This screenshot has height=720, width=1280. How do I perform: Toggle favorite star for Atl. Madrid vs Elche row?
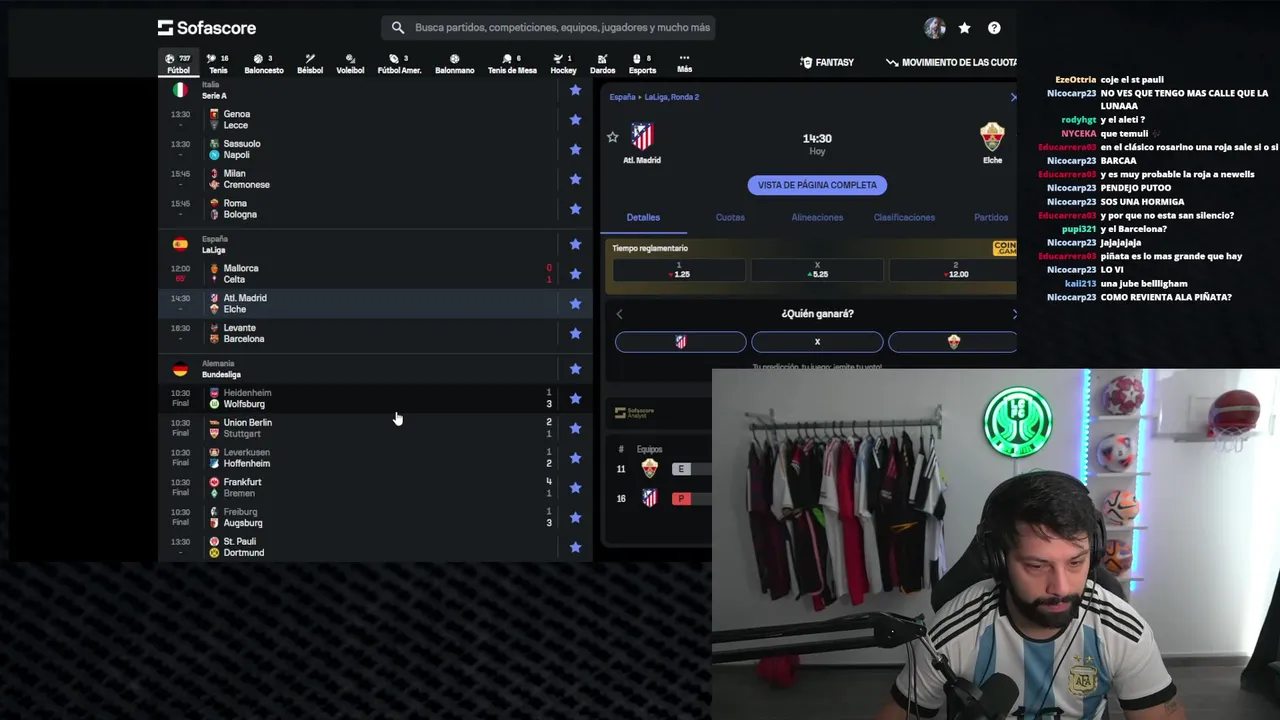575,304
